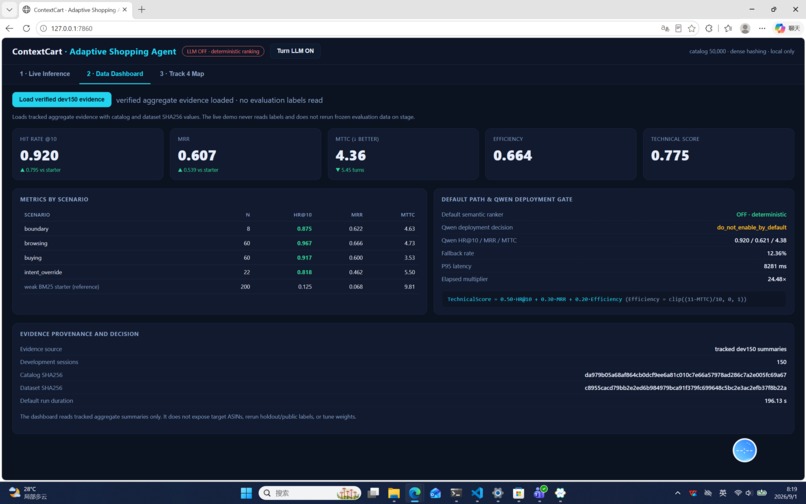Reload the page with the refresh icon
Image resolution: width=806 pixels, height=504 pixels.
[26, 28]
